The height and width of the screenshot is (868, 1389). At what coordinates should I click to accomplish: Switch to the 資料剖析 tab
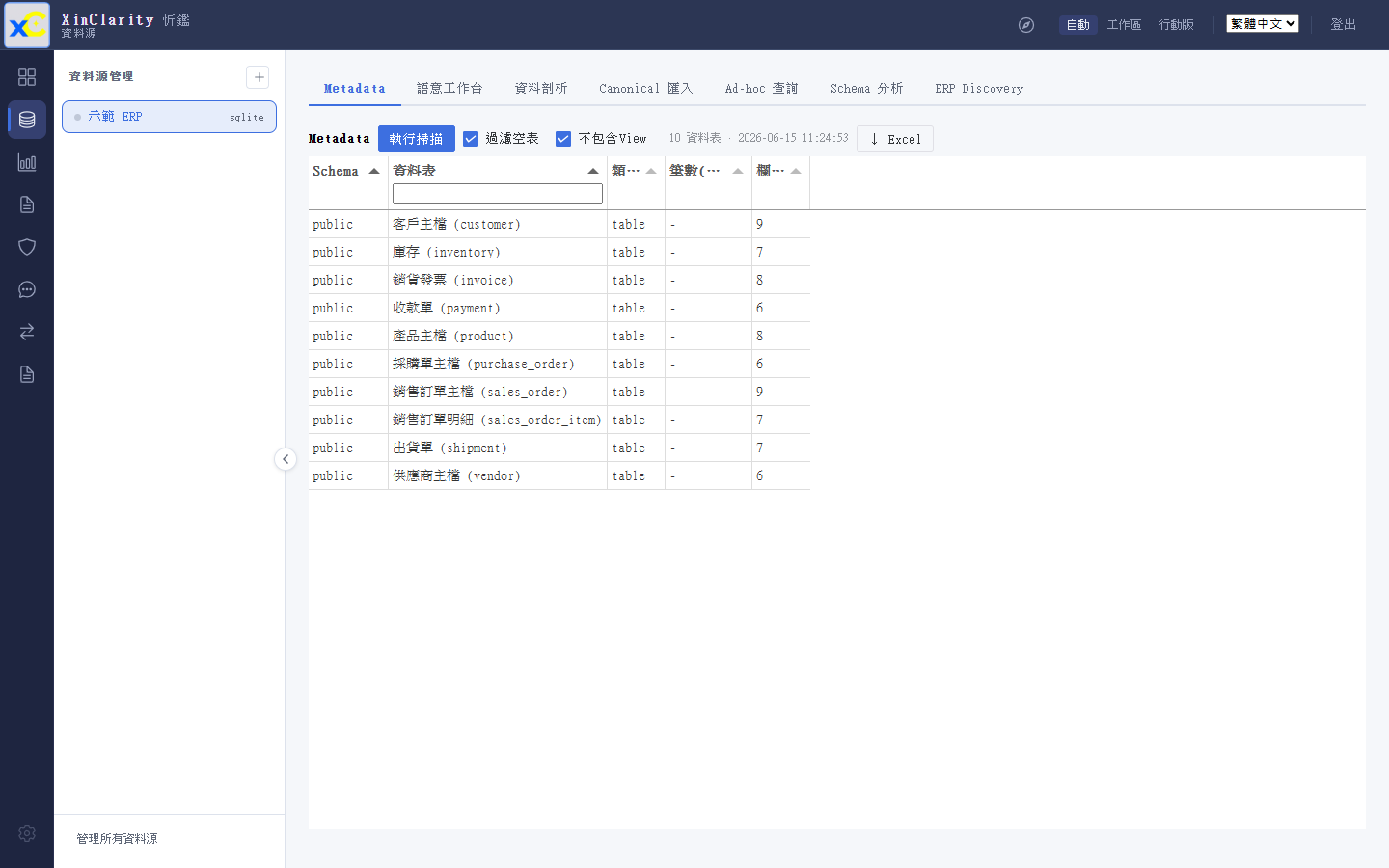[x=541, y=88]
